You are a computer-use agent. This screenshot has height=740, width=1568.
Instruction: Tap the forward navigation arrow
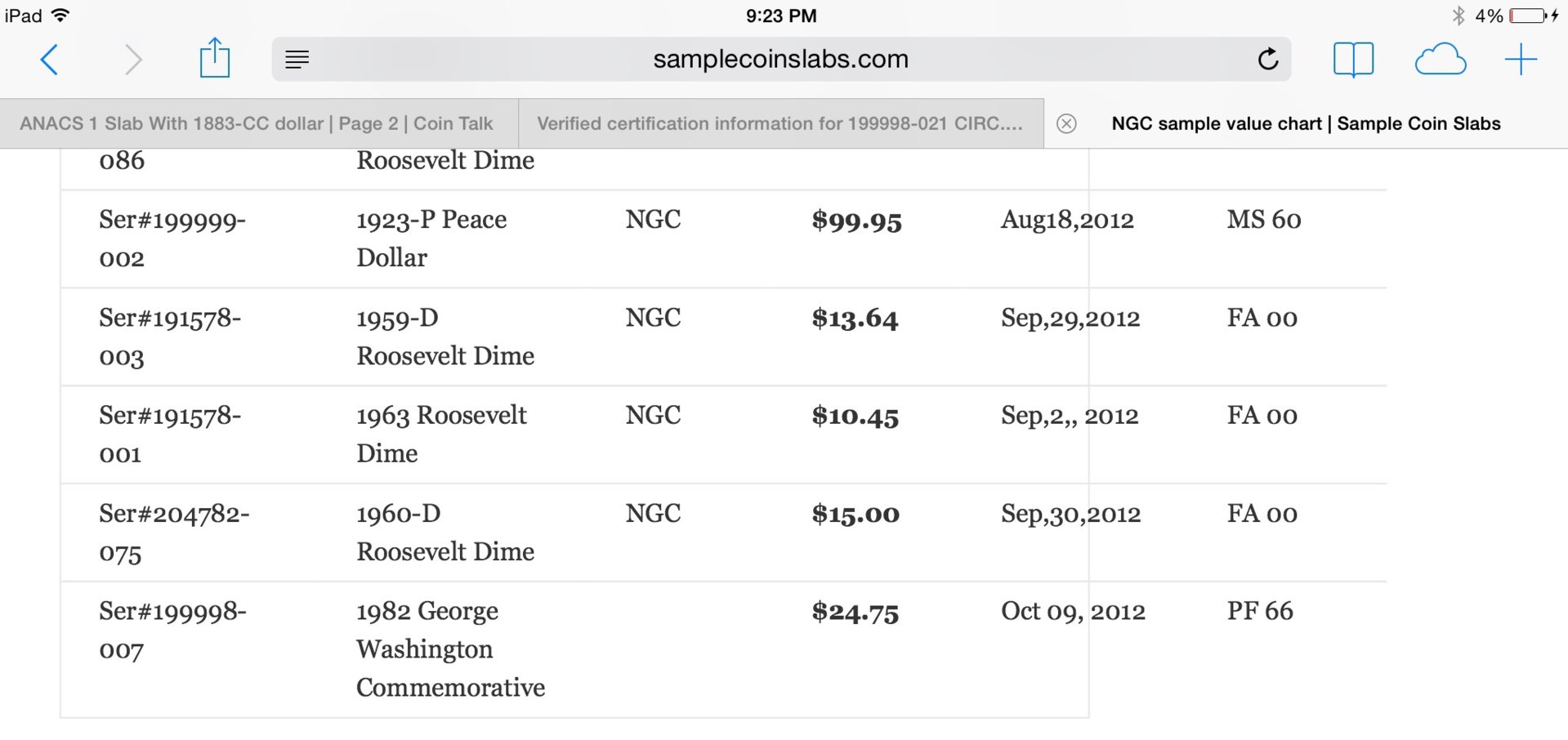point(132,60)
